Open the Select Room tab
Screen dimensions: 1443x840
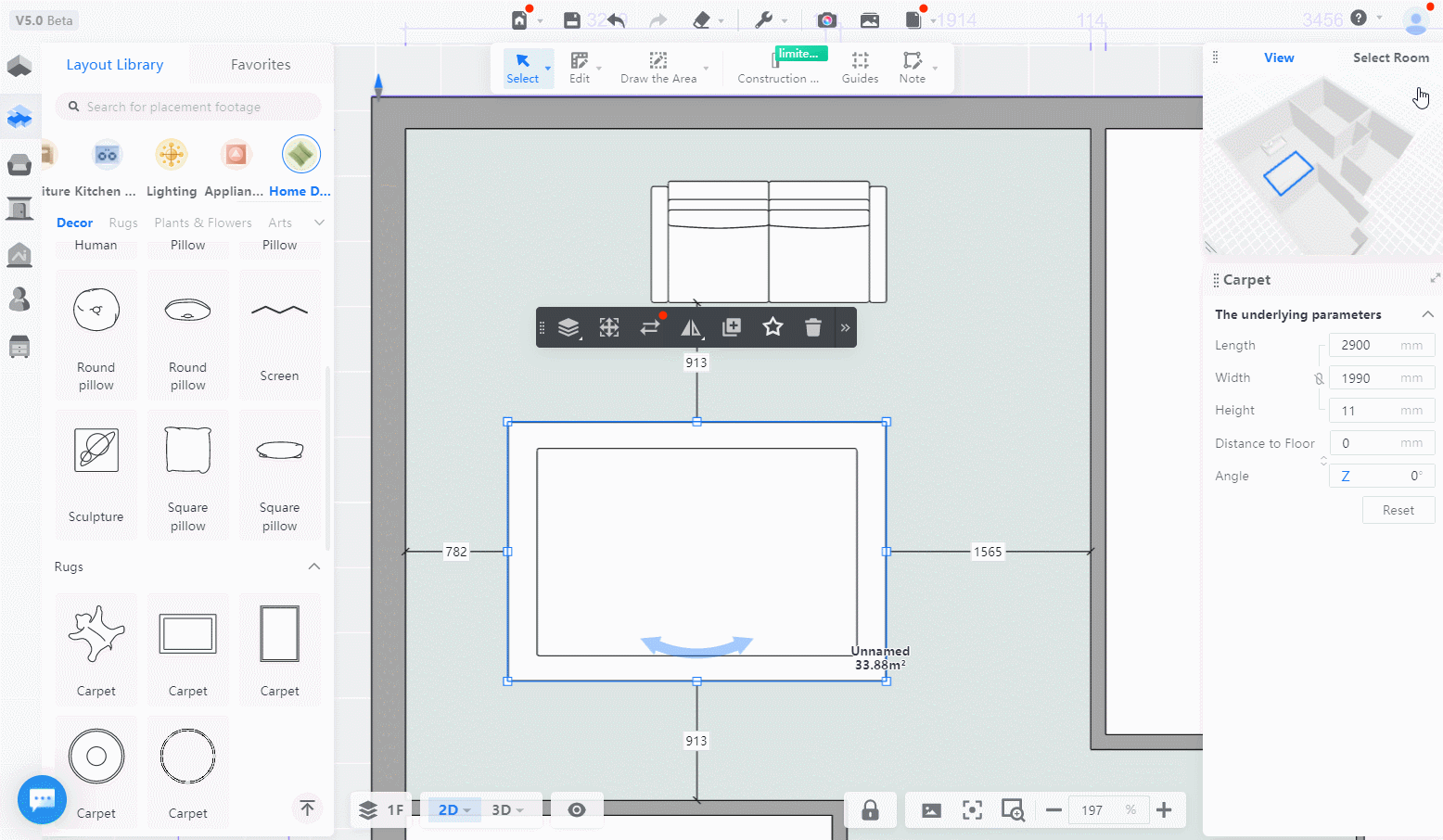click(x=1390, y=57)
